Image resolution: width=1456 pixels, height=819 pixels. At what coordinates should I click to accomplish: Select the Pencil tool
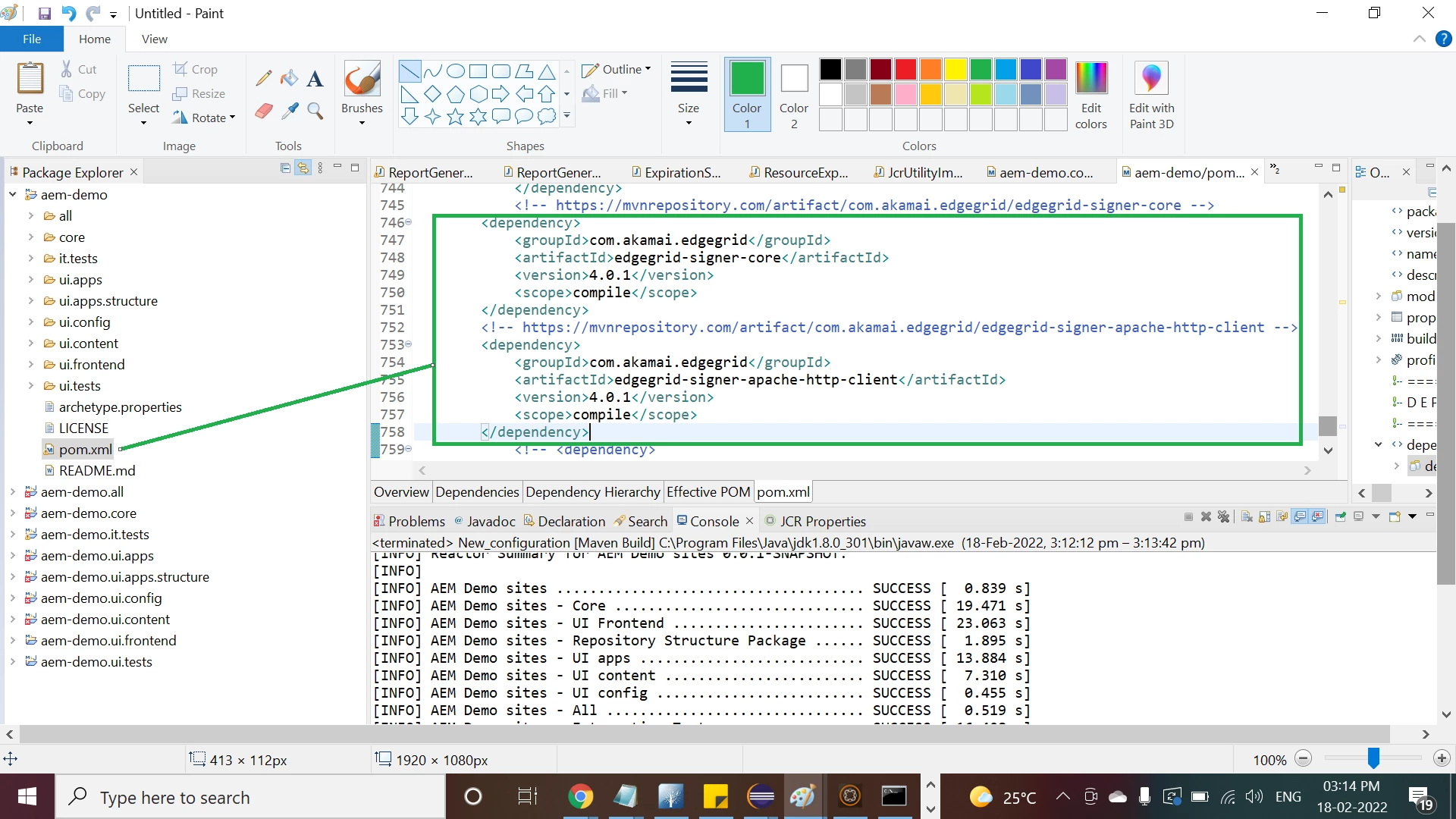[x=263, y=78]
